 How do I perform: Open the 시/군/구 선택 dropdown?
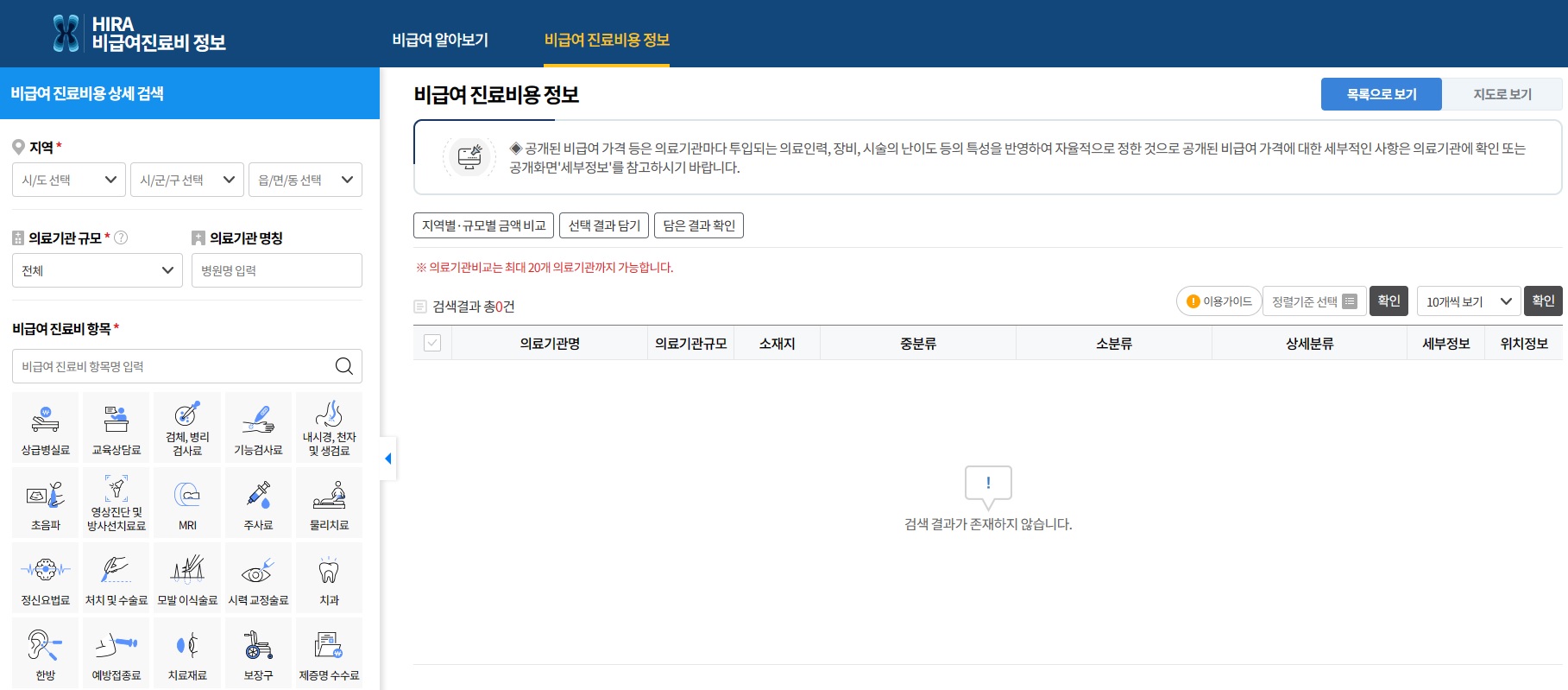coord(187,180)
